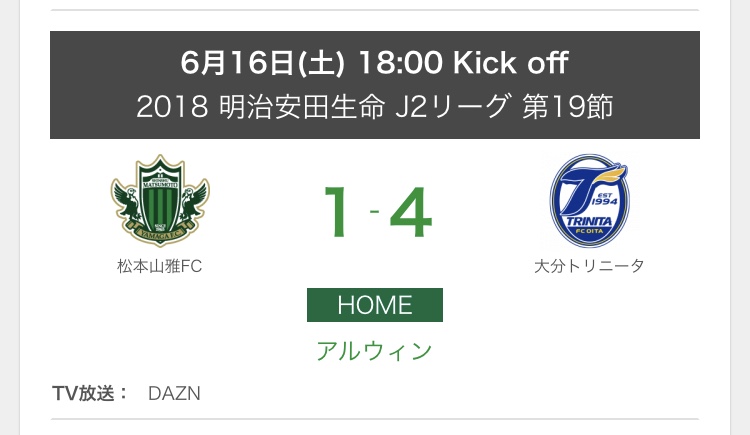Click the dash between the scores
The image size is (750, 435).
374,212
